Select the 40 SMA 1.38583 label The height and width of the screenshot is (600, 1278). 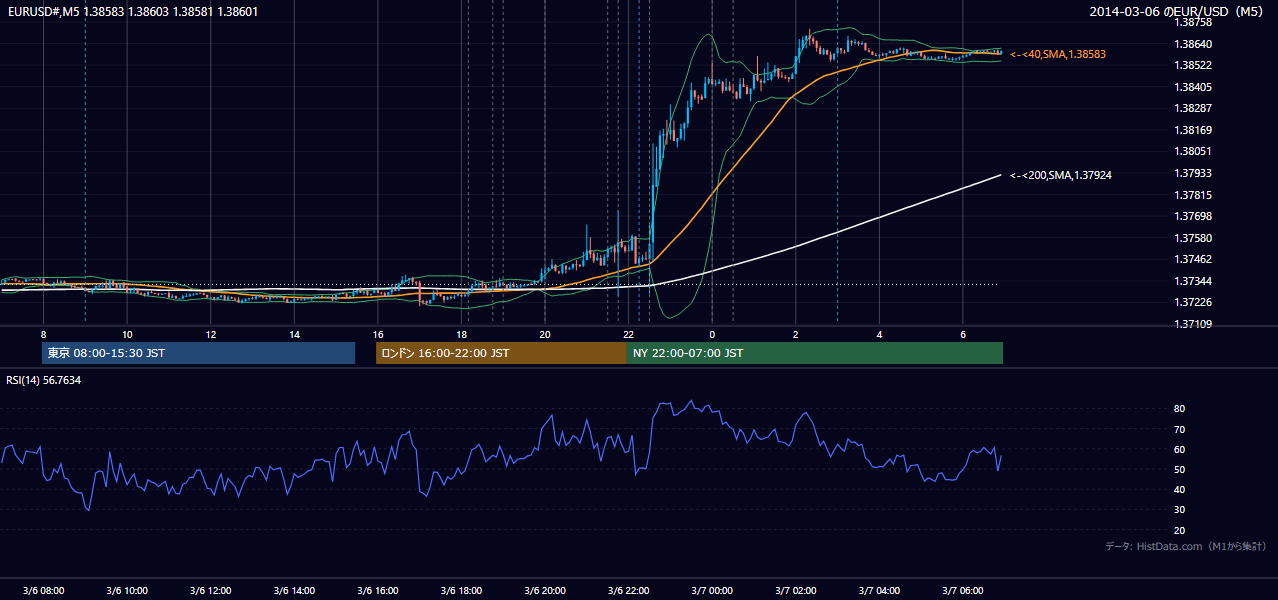[x=1058, y=54]
